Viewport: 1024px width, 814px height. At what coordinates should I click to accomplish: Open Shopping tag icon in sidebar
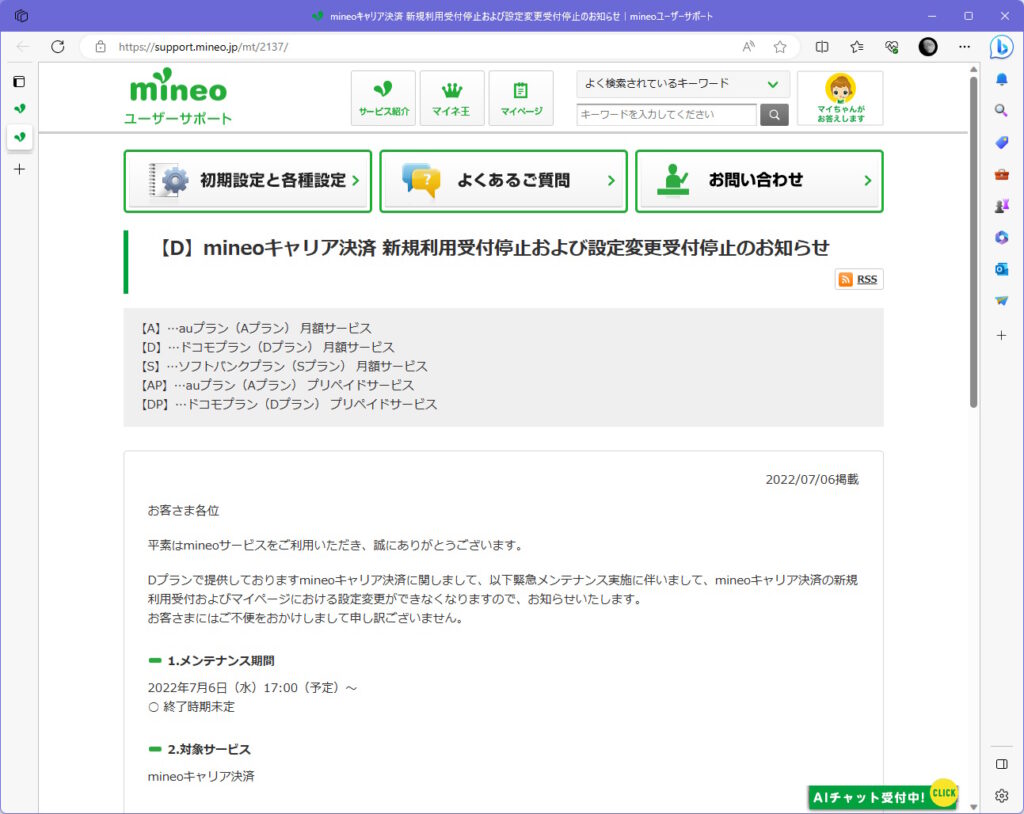(x=1001, y=142)
